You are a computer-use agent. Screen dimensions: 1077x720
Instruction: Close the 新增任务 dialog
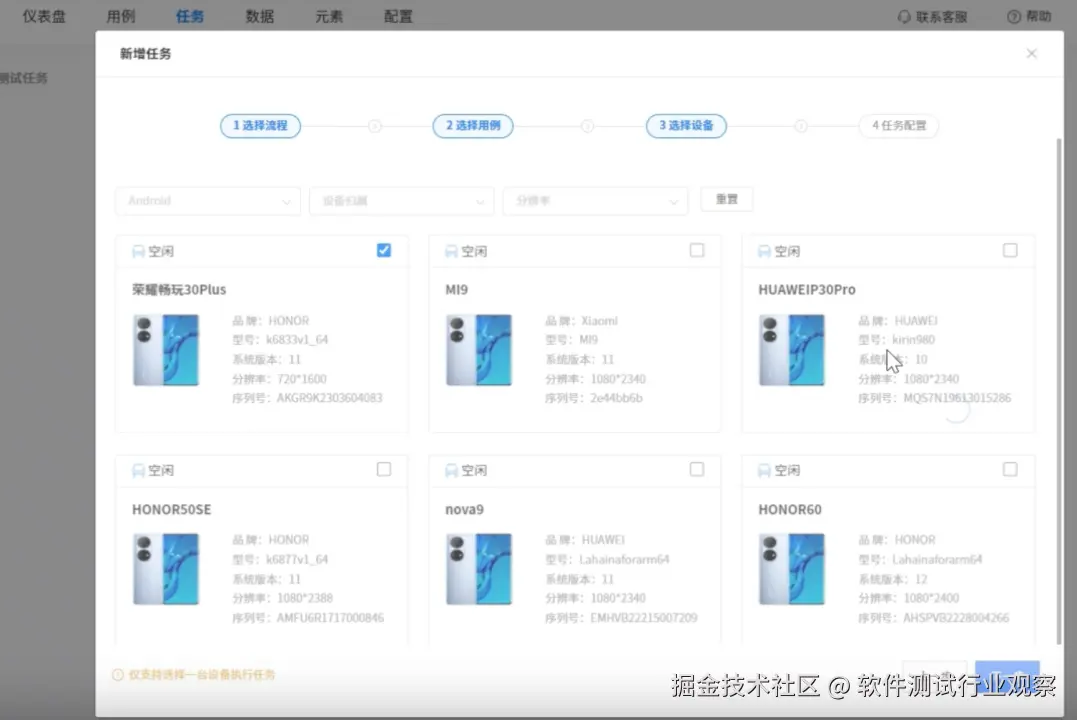[x=1031, y=54]
